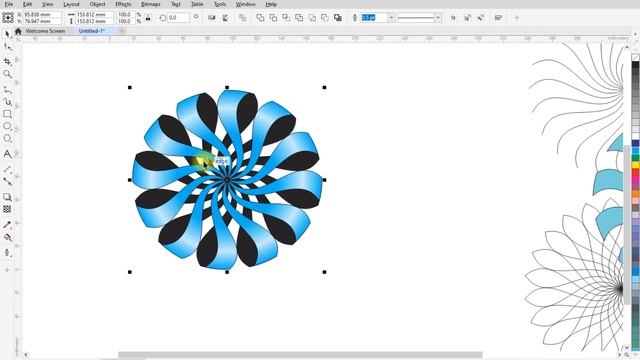The width and height of the screenshot is (640, 360).
Task: Select the Pick tool in the toolbox
Action: click(7, 34)
